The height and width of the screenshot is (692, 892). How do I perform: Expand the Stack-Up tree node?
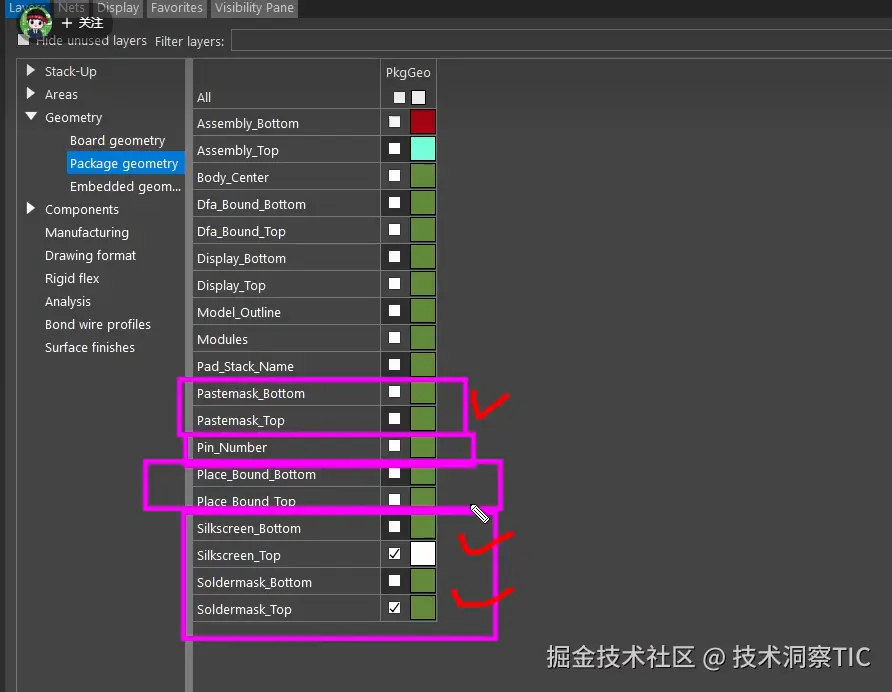tap(31, 71)
